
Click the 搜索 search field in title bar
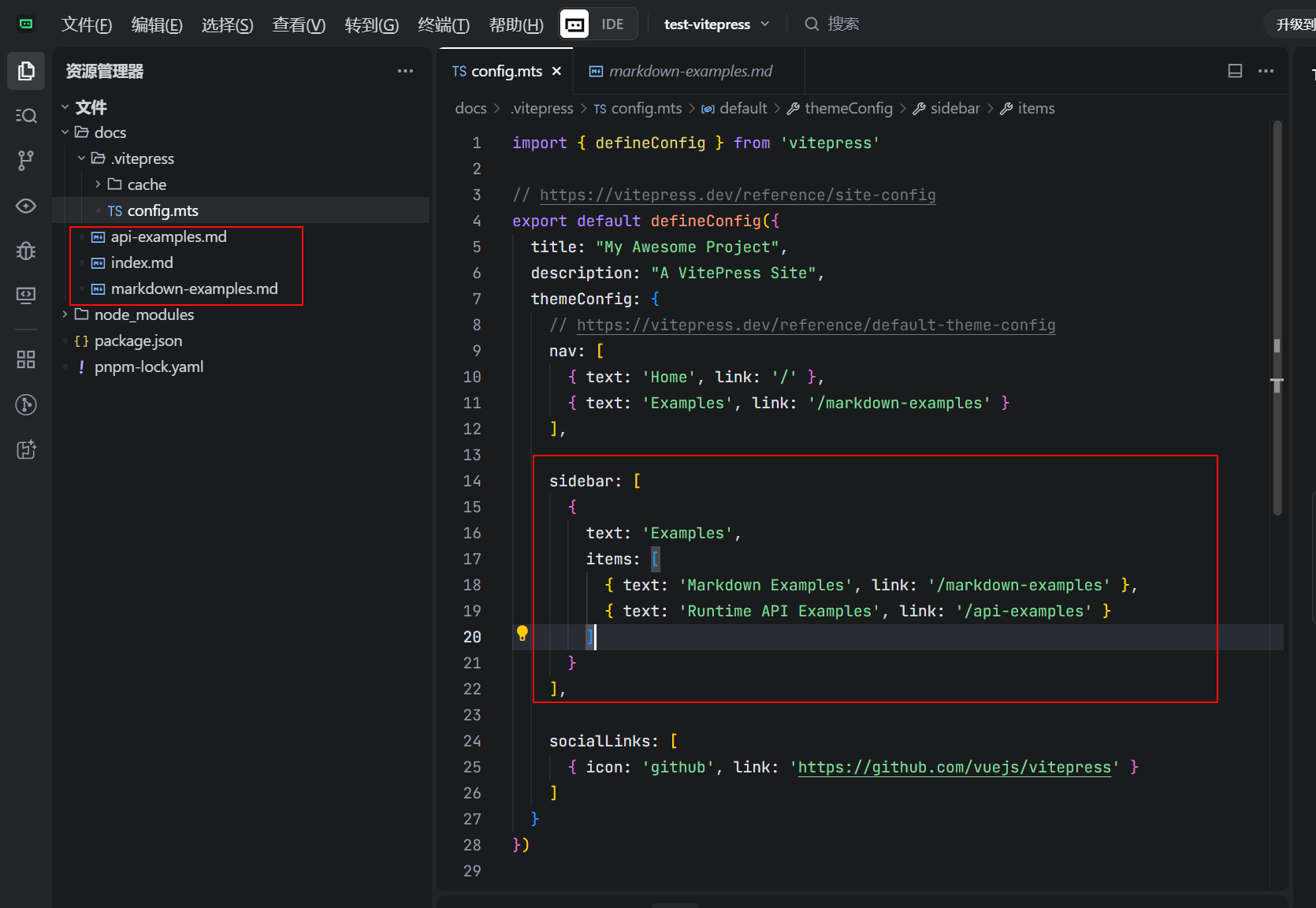[x=842, y=24]
